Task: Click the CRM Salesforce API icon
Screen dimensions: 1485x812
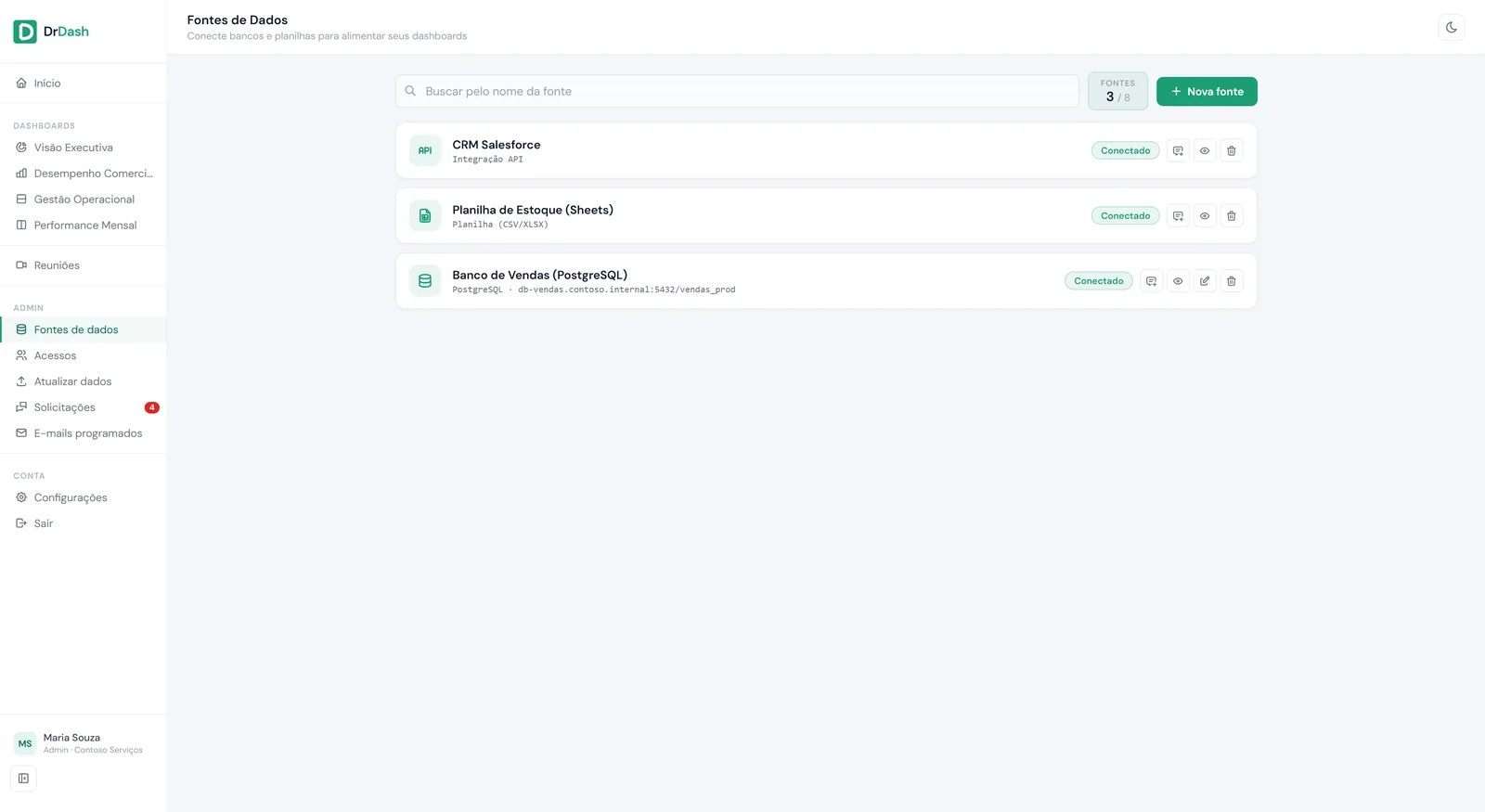Action: 425,150
